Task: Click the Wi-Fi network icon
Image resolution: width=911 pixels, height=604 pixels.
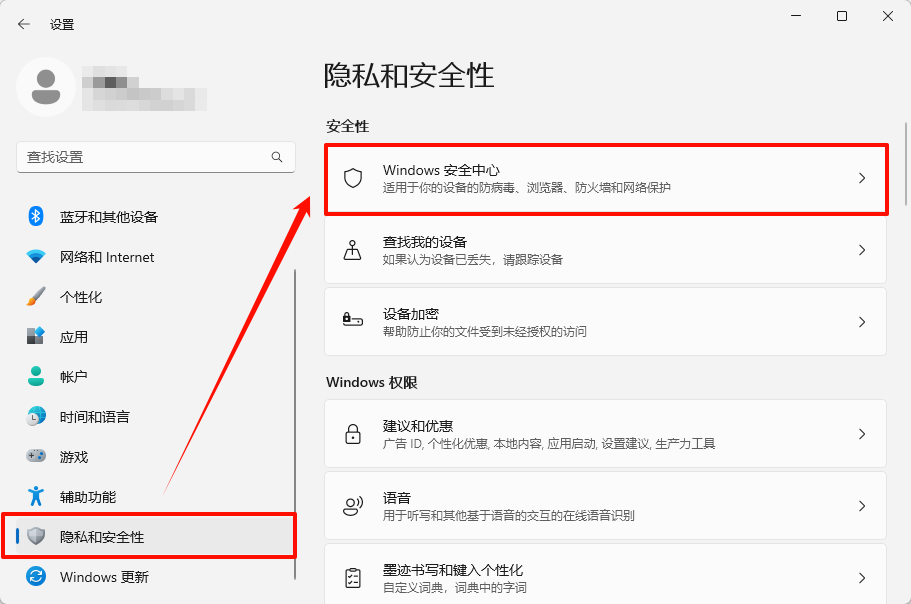Action: coord(36,257)
